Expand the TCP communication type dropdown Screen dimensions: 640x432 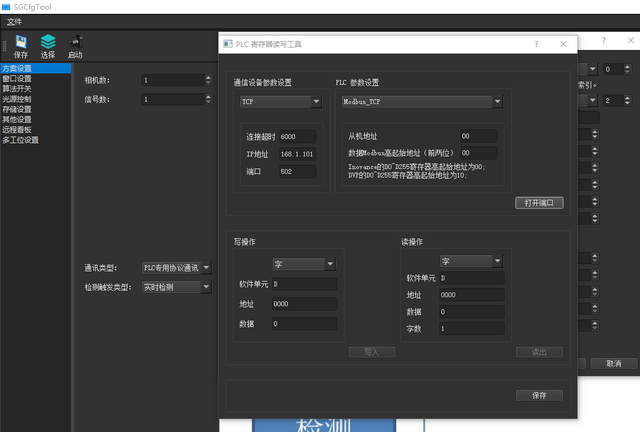click(280, 102)
